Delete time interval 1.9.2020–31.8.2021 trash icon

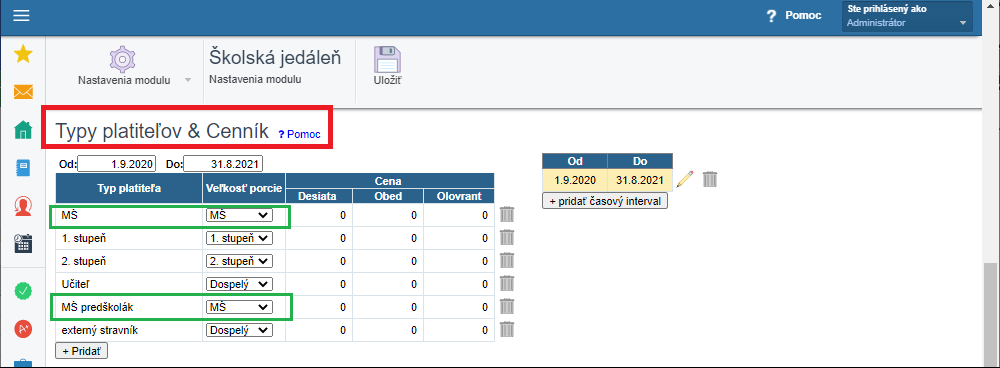(710, 179)
